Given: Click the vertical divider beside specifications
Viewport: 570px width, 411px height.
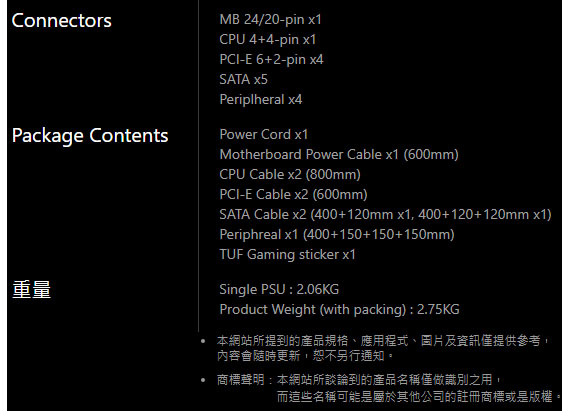Looking at the screenshot, I should [x=198, y=166].
